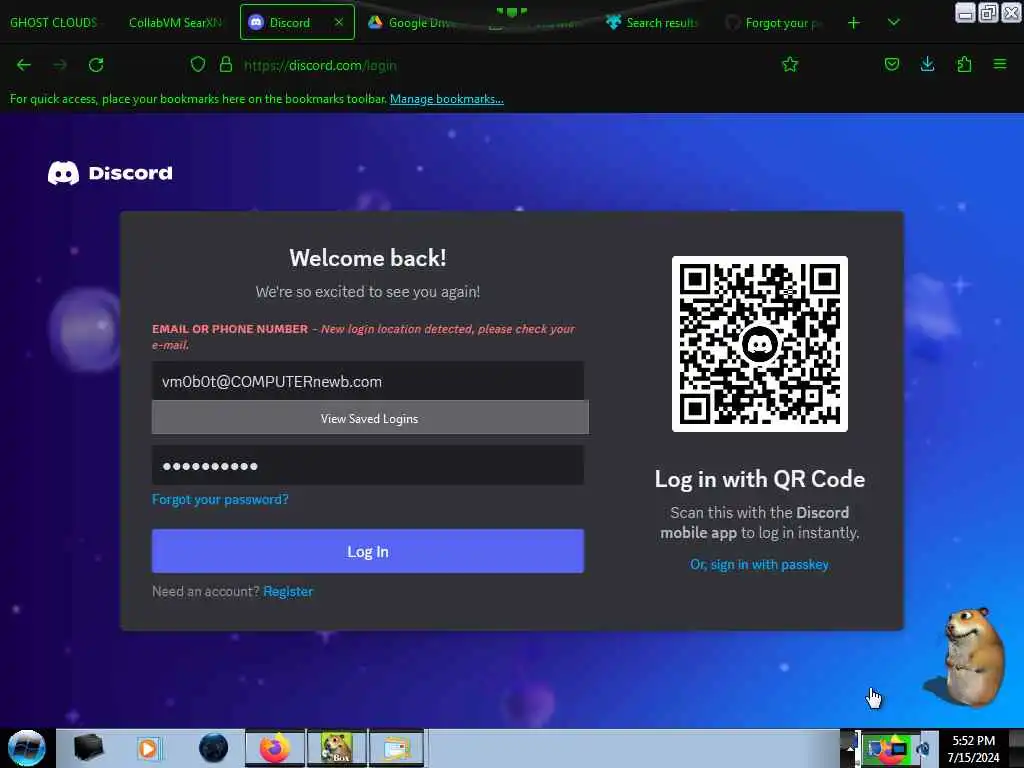The image size is (1024, 768).
Task: Switch to the GHOST CLOUDS tab
Action: pos(54,22)
